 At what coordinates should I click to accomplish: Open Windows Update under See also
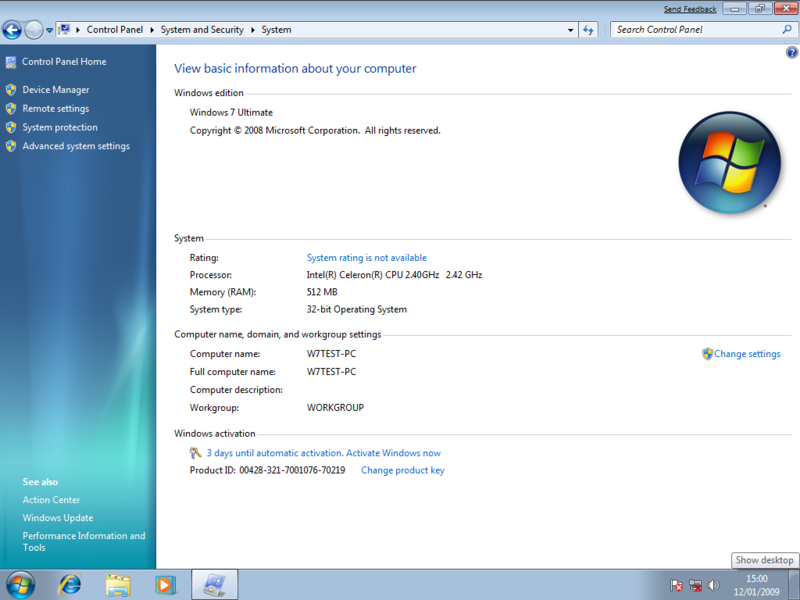pos(58,518)
